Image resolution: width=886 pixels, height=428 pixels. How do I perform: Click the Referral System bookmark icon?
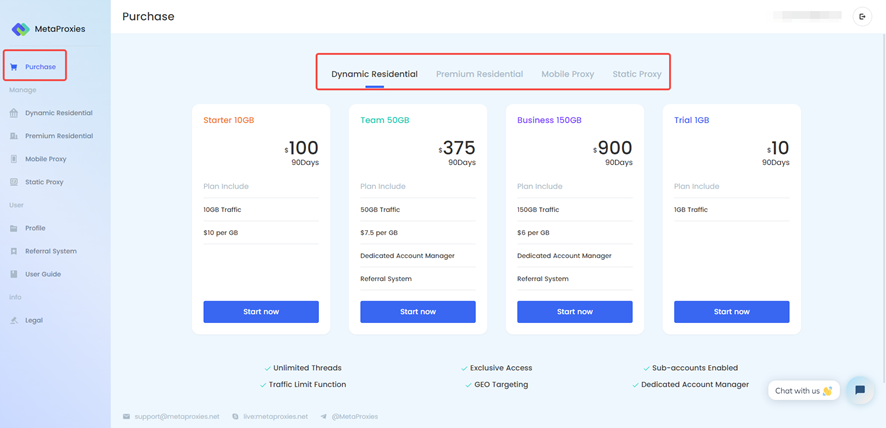[x=14, y=251]
